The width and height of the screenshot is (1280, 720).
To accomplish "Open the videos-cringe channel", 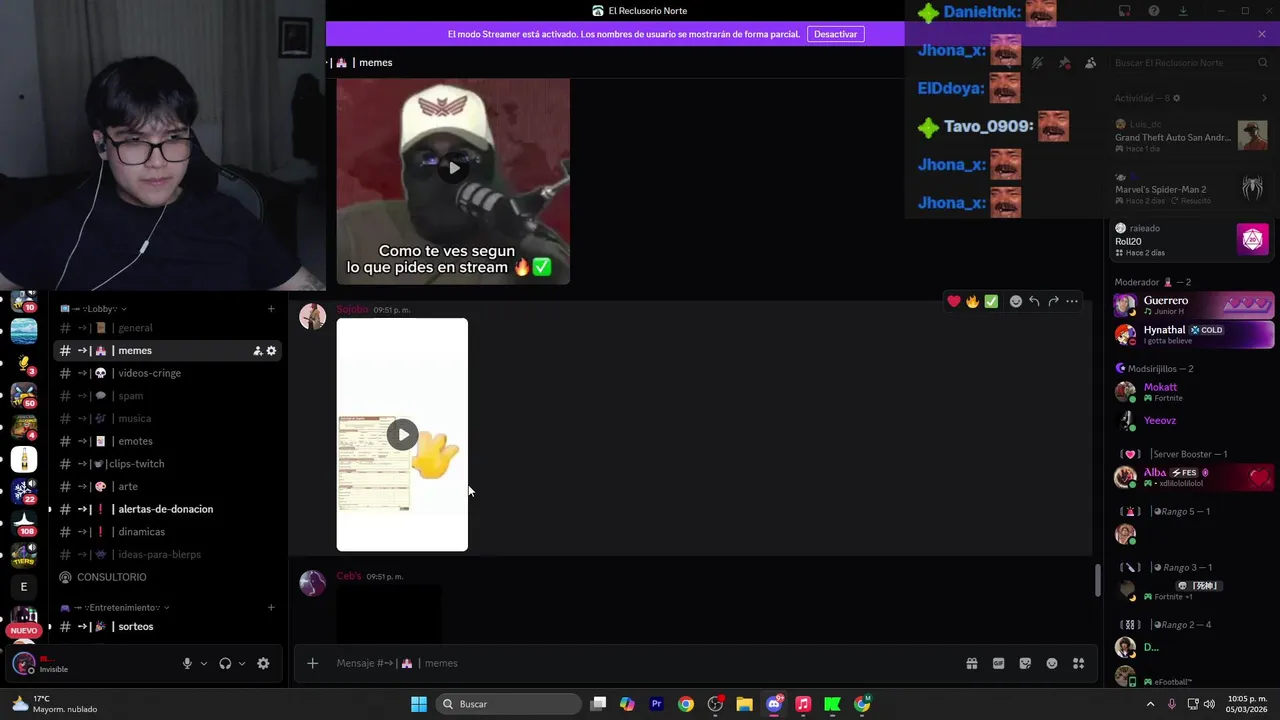I will tap(166, 373).
